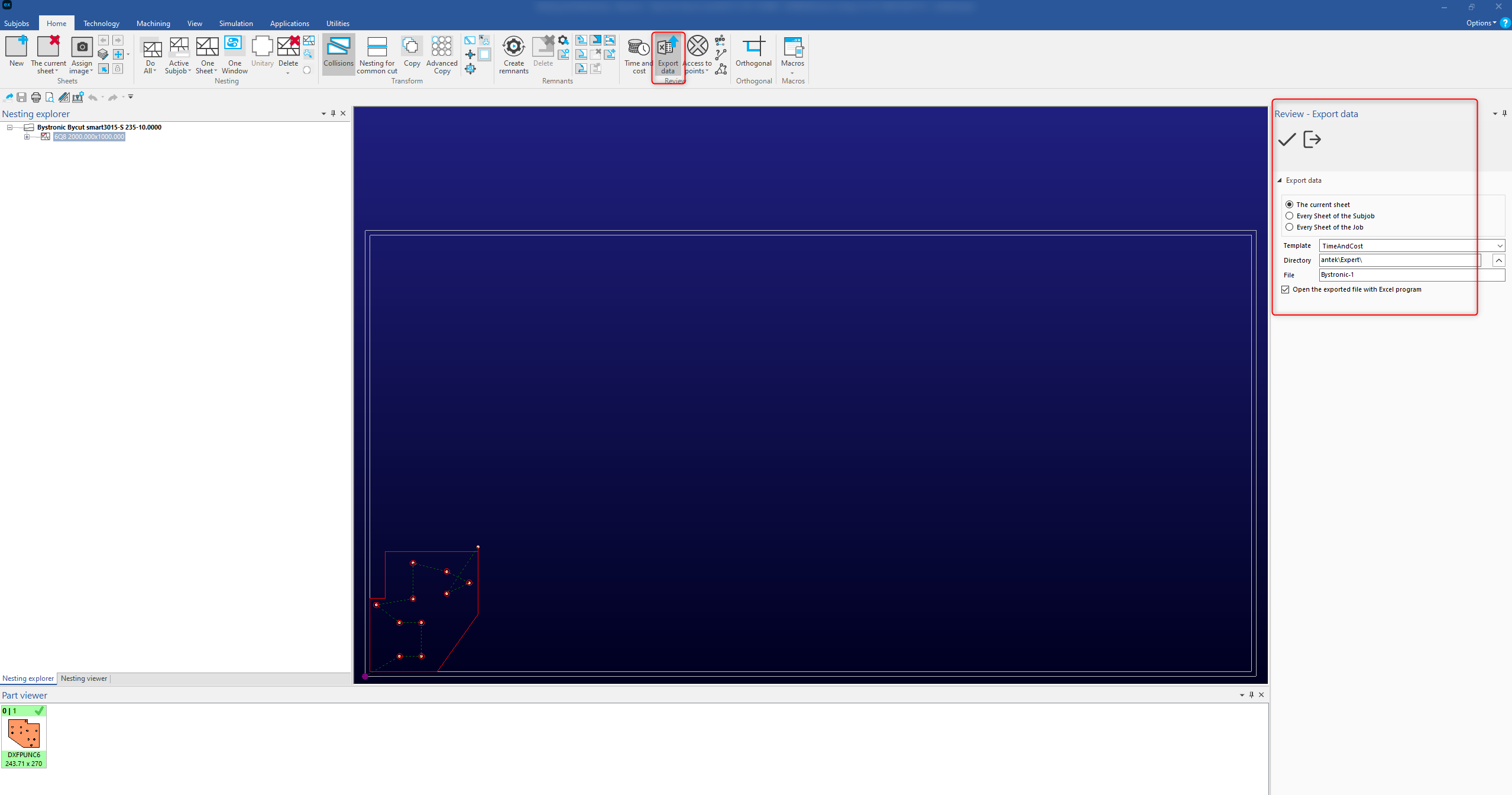This screenshot has height=795, width=1512.
Task: Open the Template dropdown list
Action: [1500, 245]
